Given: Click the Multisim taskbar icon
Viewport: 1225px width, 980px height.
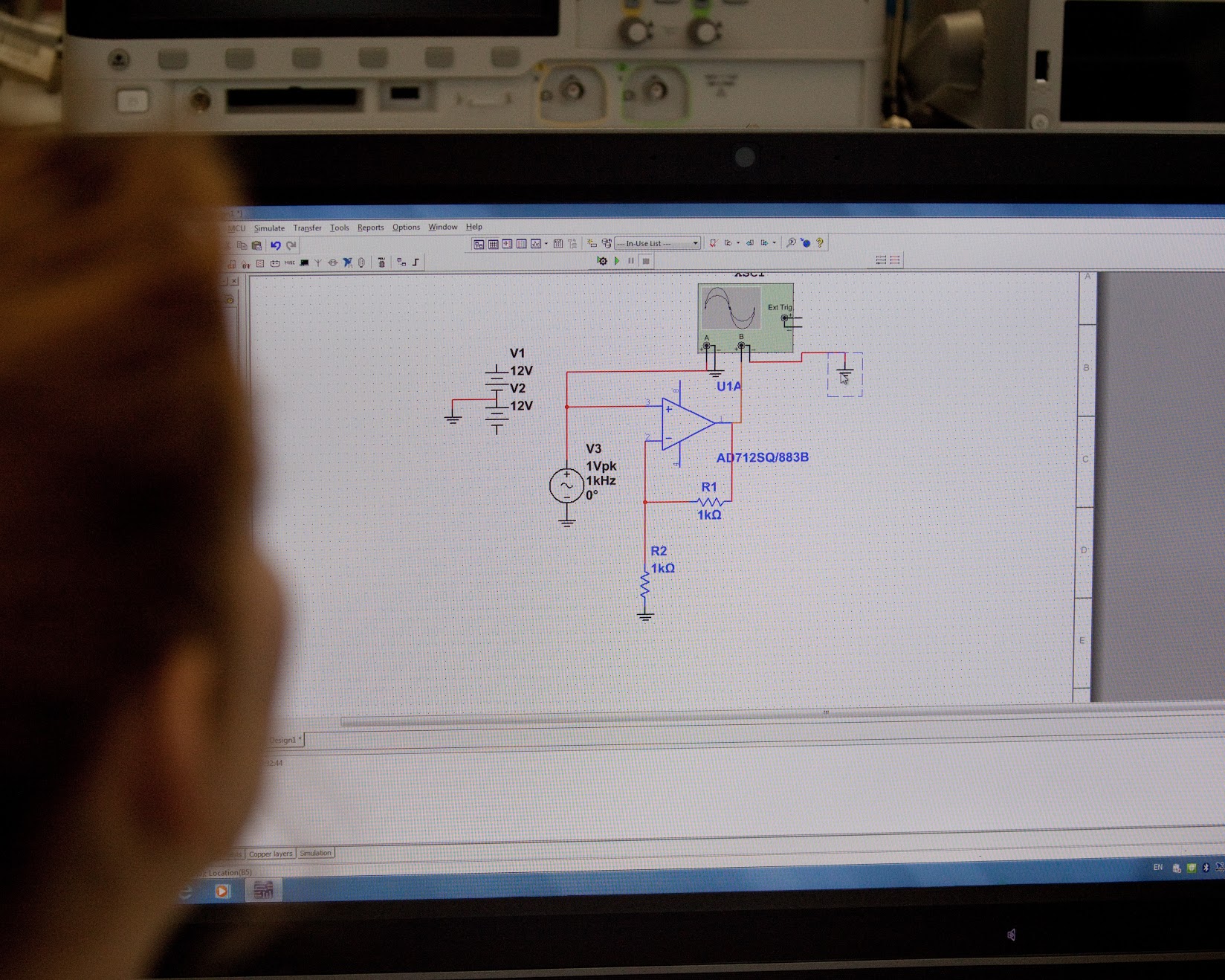Looking at the screenshot, I should click(x=263, y=890).
